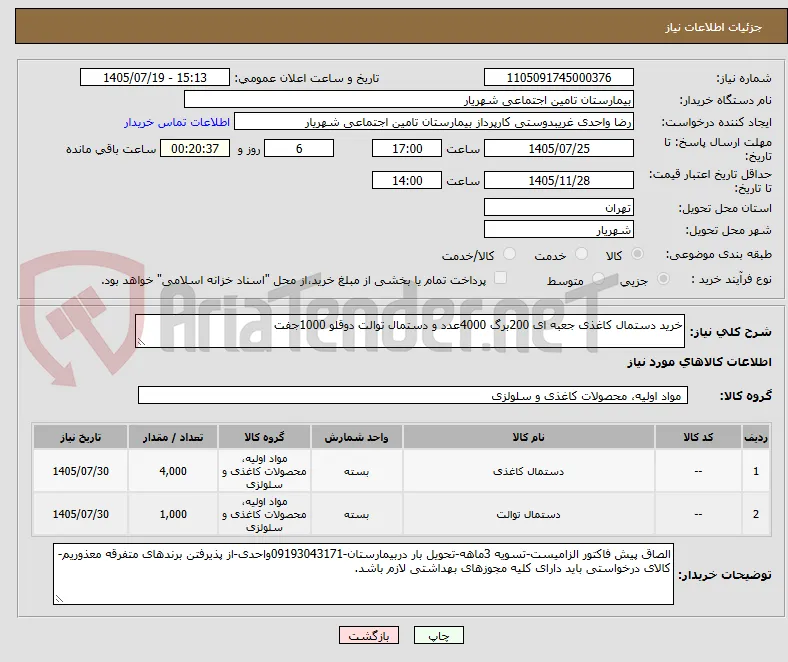Click the delivery province field تهران
This screenshot has width=788, height=662.
[x=558, y=207]
